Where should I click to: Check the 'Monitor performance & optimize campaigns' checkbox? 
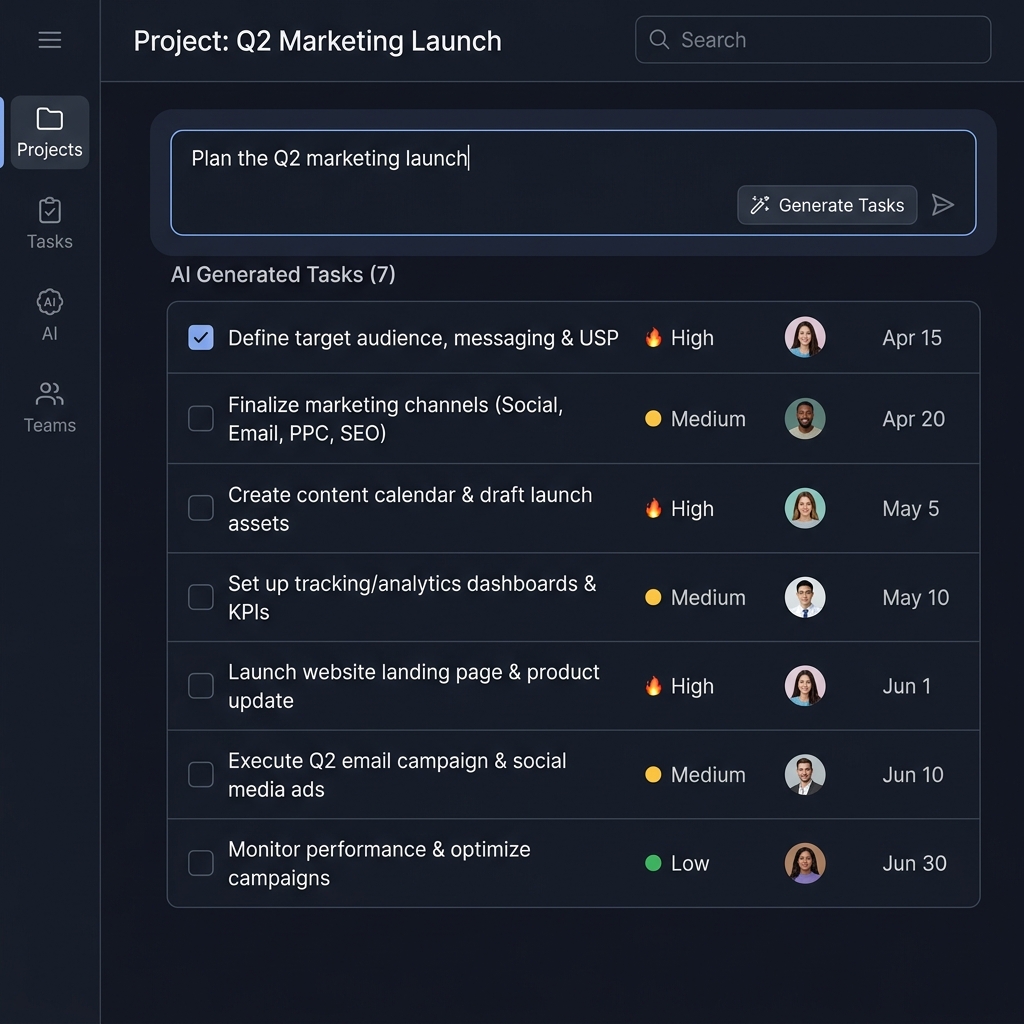[200, 863]
